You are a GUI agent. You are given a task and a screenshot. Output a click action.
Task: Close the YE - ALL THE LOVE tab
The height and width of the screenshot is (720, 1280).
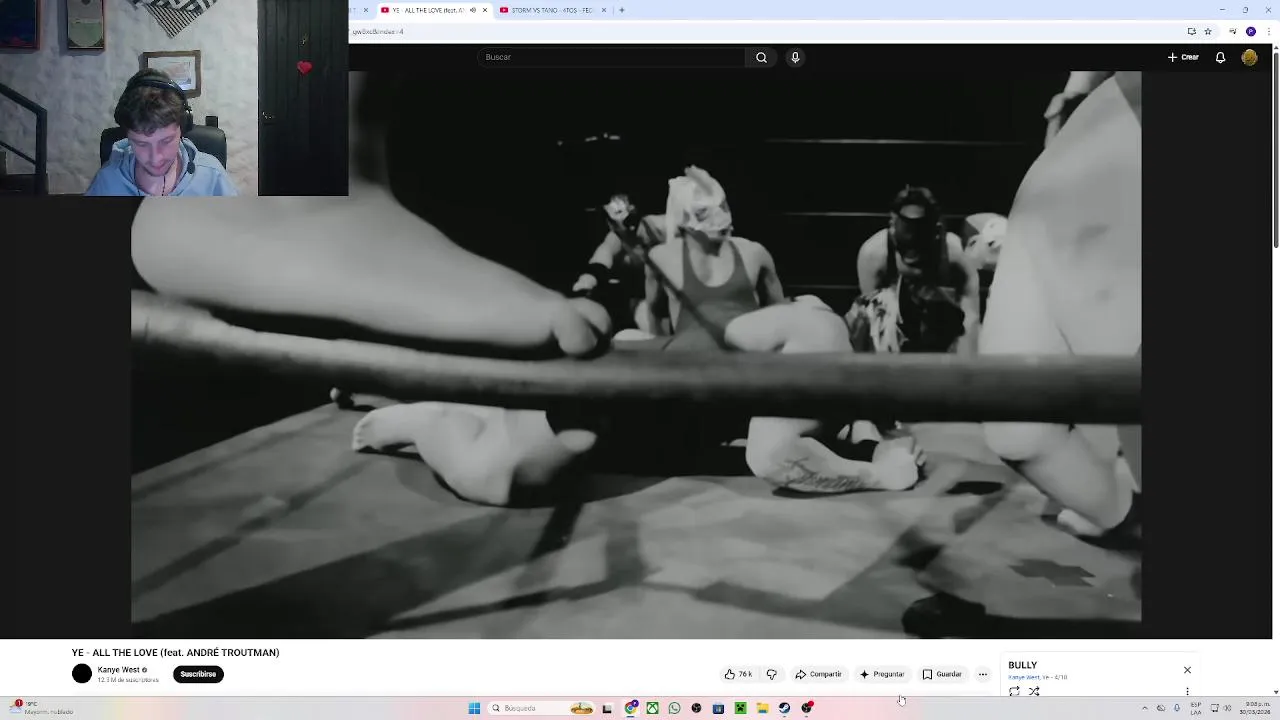[485, 10]
